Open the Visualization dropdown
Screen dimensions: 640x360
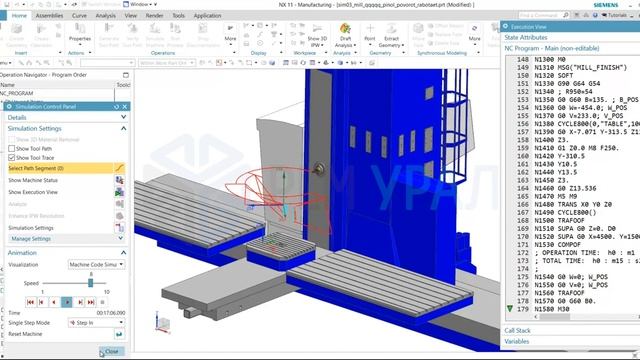[96, 264]
